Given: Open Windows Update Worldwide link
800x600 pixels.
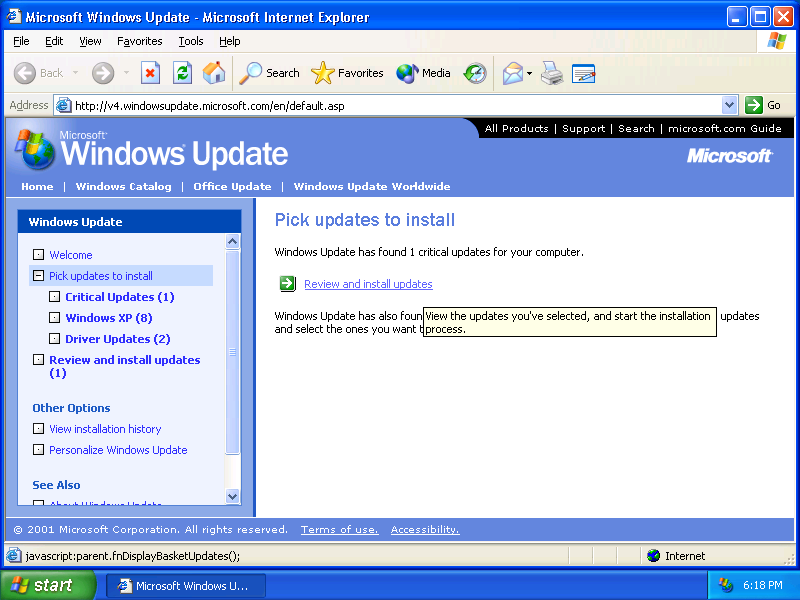Looking at the screenshot, I should (372, 186).
